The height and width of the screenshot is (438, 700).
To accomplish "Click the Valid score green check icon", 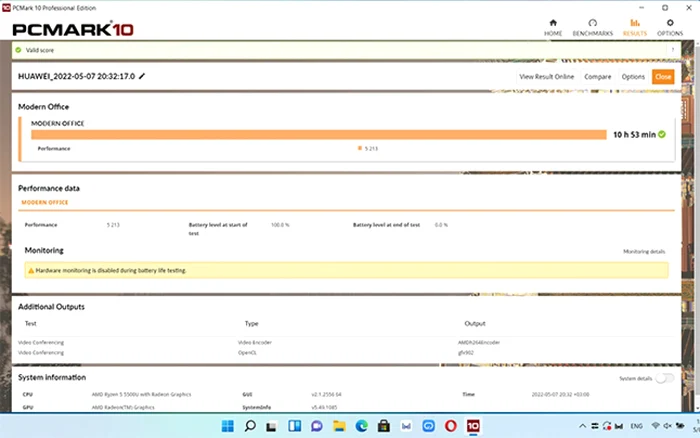I will coord(18,50).
